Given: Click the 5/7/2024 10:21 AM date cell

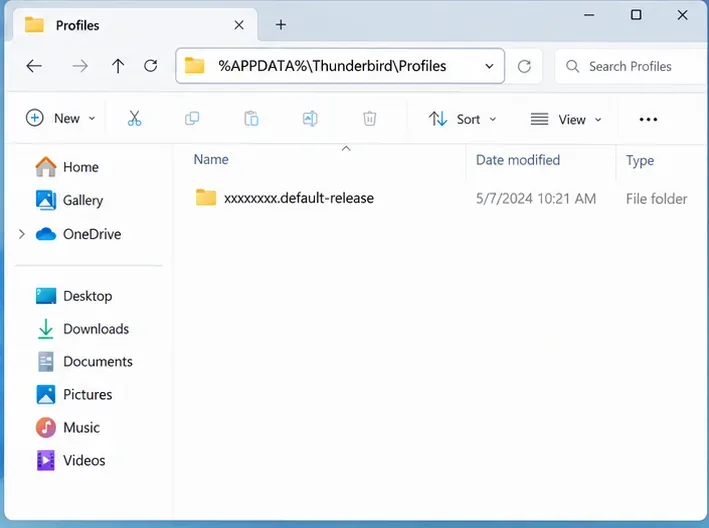Looking at the screenshot, I should pyautogui.click(x=536, y=198).
